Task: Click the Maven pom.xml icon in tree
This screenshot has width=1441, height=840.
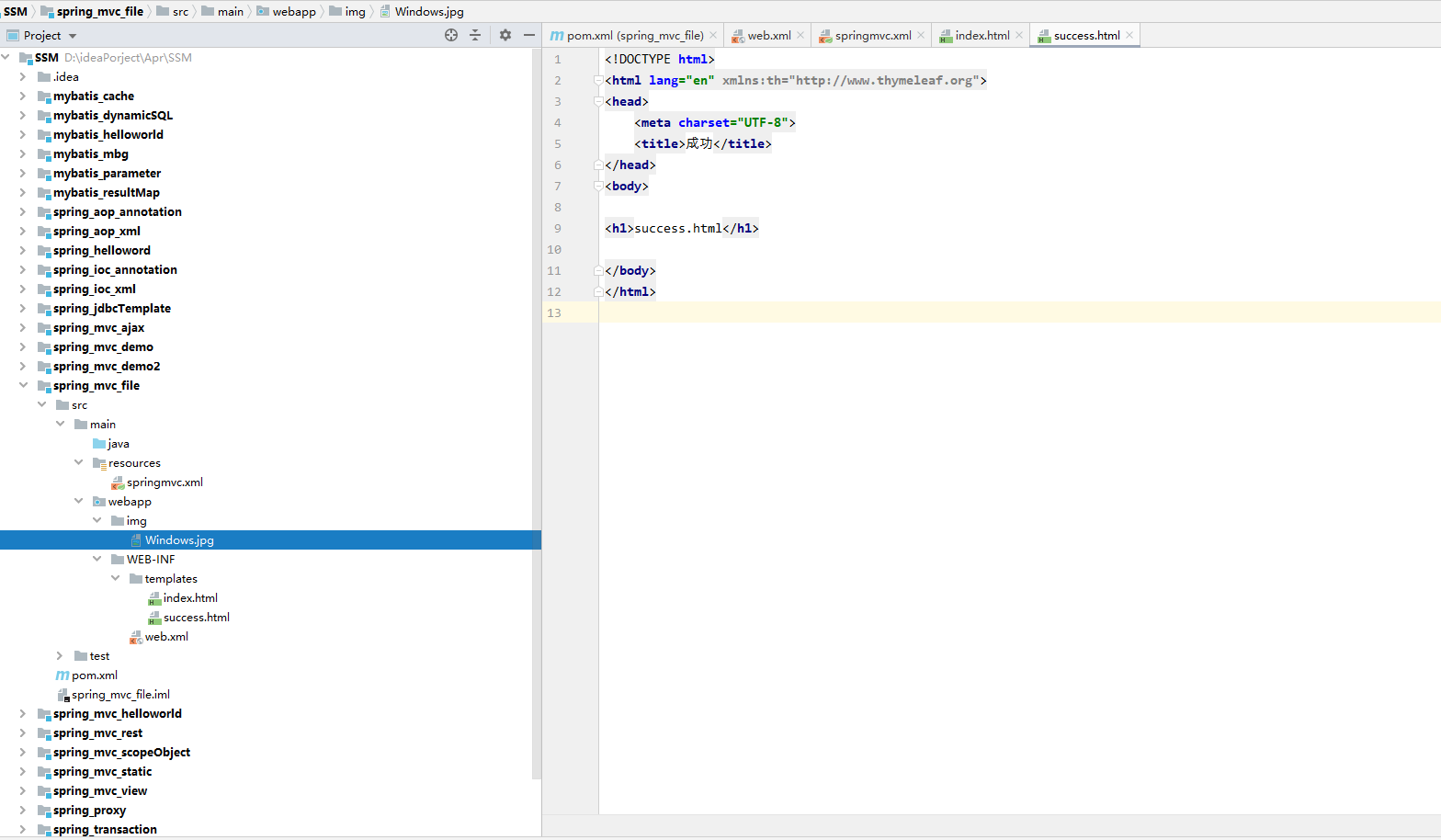Action: (62, 675)
